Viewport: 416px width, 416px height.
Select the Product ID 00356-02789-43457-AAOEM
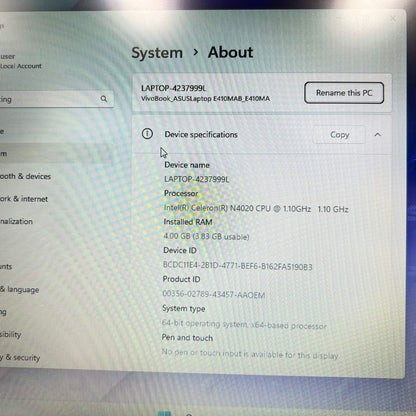point(214,294)
